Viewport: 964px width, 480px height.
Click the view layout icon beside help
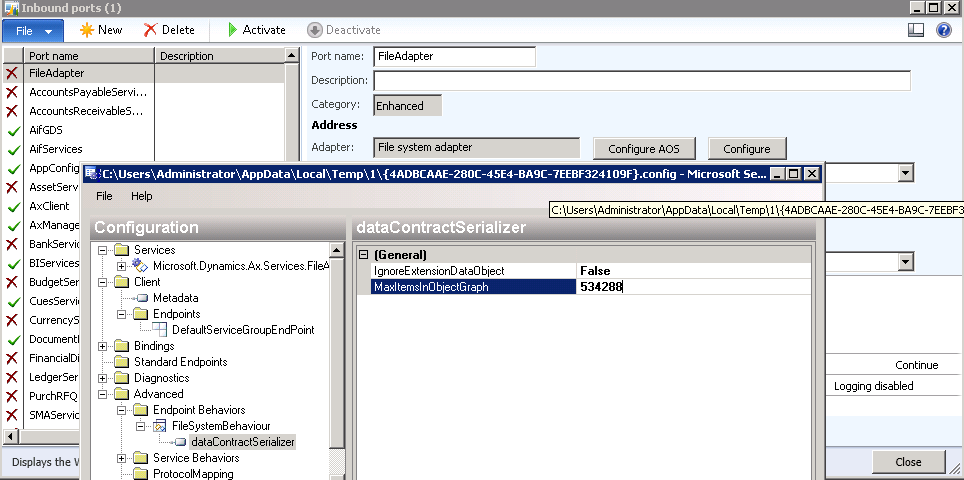(915, 30)
